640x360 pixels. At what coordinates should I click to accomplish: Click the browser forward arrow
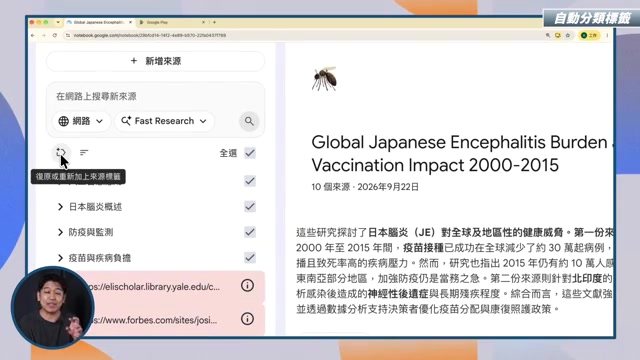click(x=44, y=36)
